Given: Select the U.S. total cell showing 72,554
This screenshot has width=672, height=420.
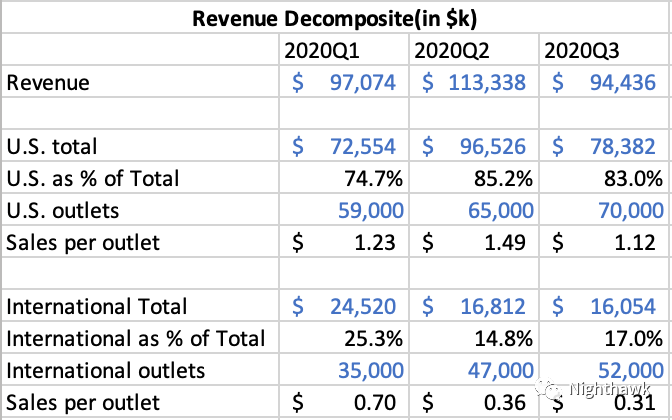Looking at the screenshot, I should click(343, 146).
